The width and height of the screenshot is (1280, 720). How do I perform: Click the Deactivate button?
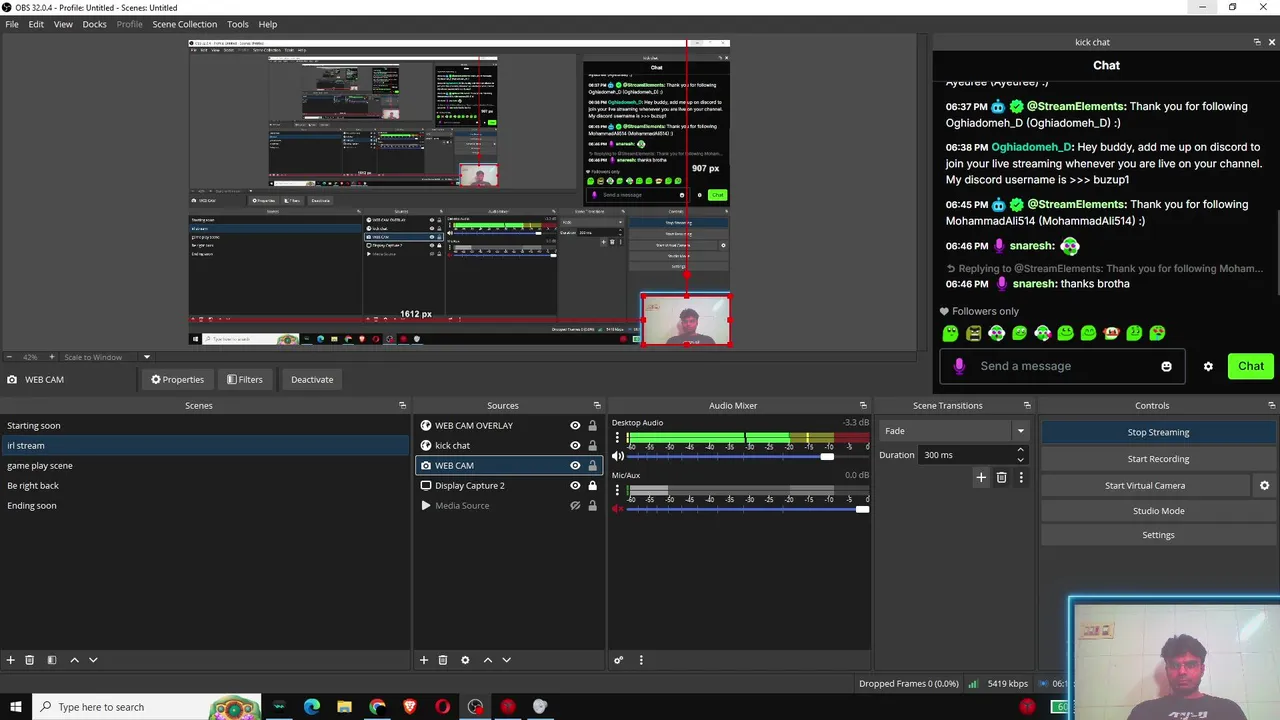point(312,379)
